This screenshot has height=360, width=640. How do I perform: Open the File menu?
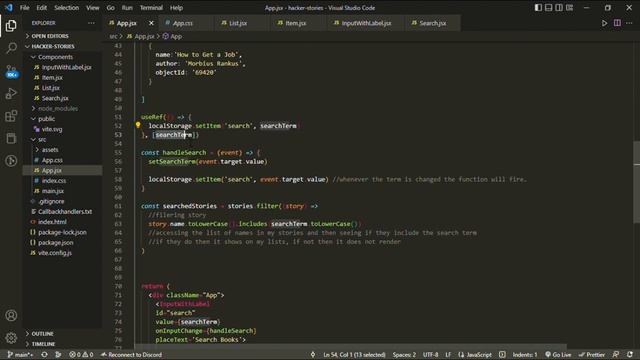tap(24, 8)
